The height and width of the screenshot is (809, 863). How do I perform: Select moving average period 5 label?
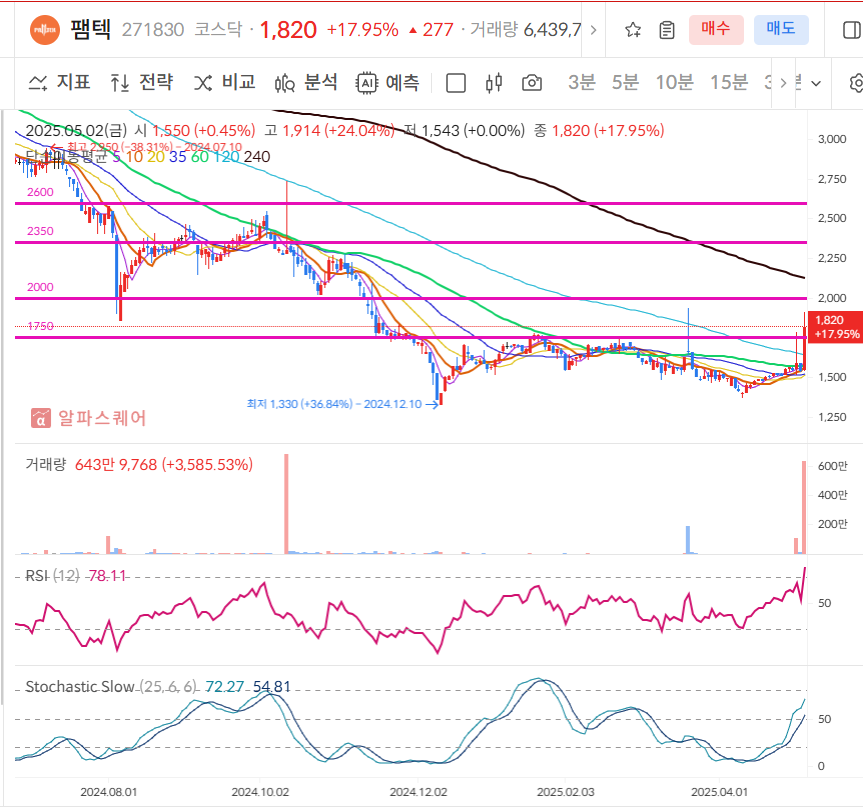tap(116, 157)
